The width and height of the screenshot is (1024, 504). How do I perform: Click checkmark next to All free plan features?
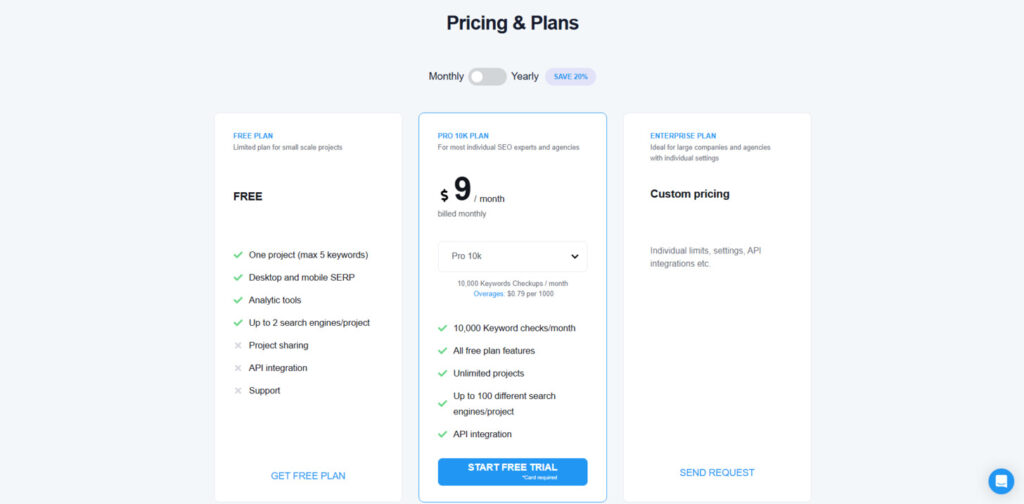coord(443,350)
